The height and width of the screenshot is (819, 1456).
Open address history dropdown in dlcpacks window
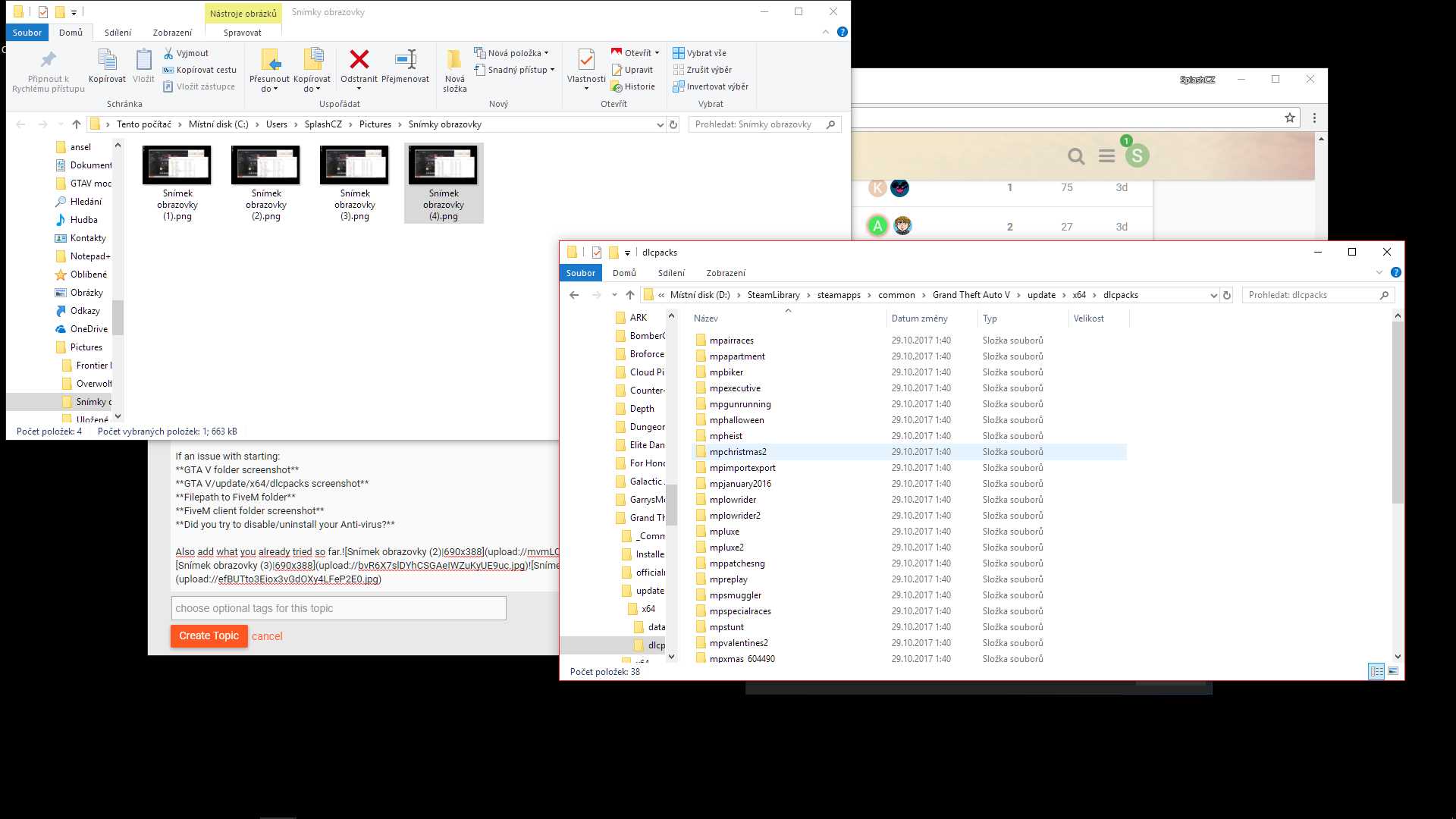(x=1213, y=295)
